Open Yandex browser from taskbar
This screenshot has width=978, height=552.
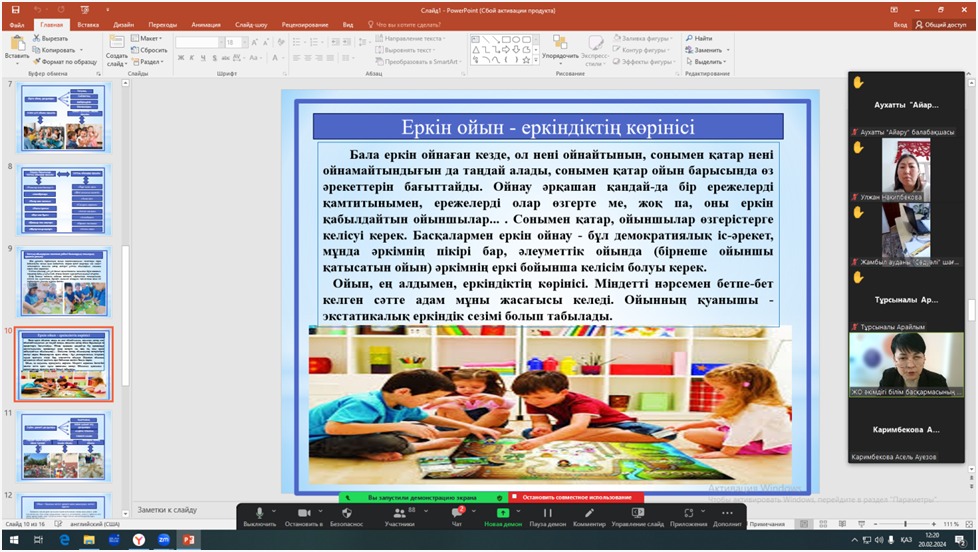138,540
